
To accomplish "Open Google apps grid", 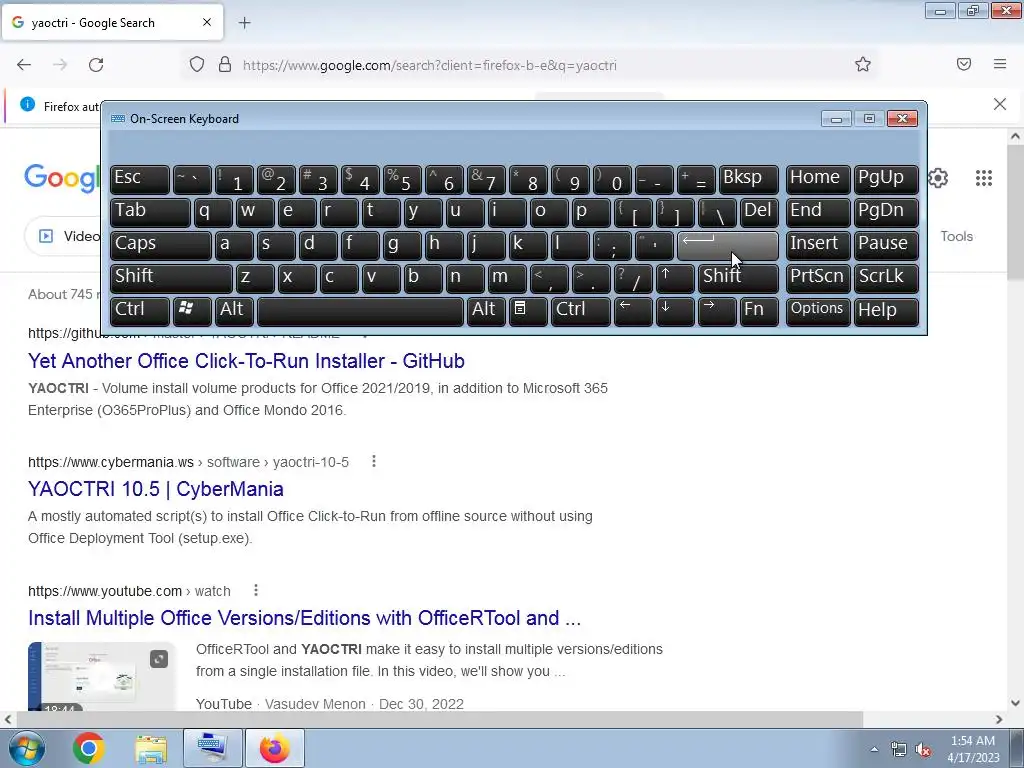I will [x=984, y=178].
